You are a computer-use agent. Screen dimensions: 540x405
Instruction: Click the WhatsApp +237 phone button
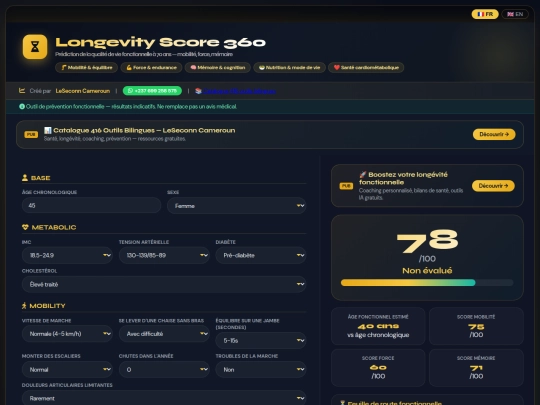pos(152,91)
